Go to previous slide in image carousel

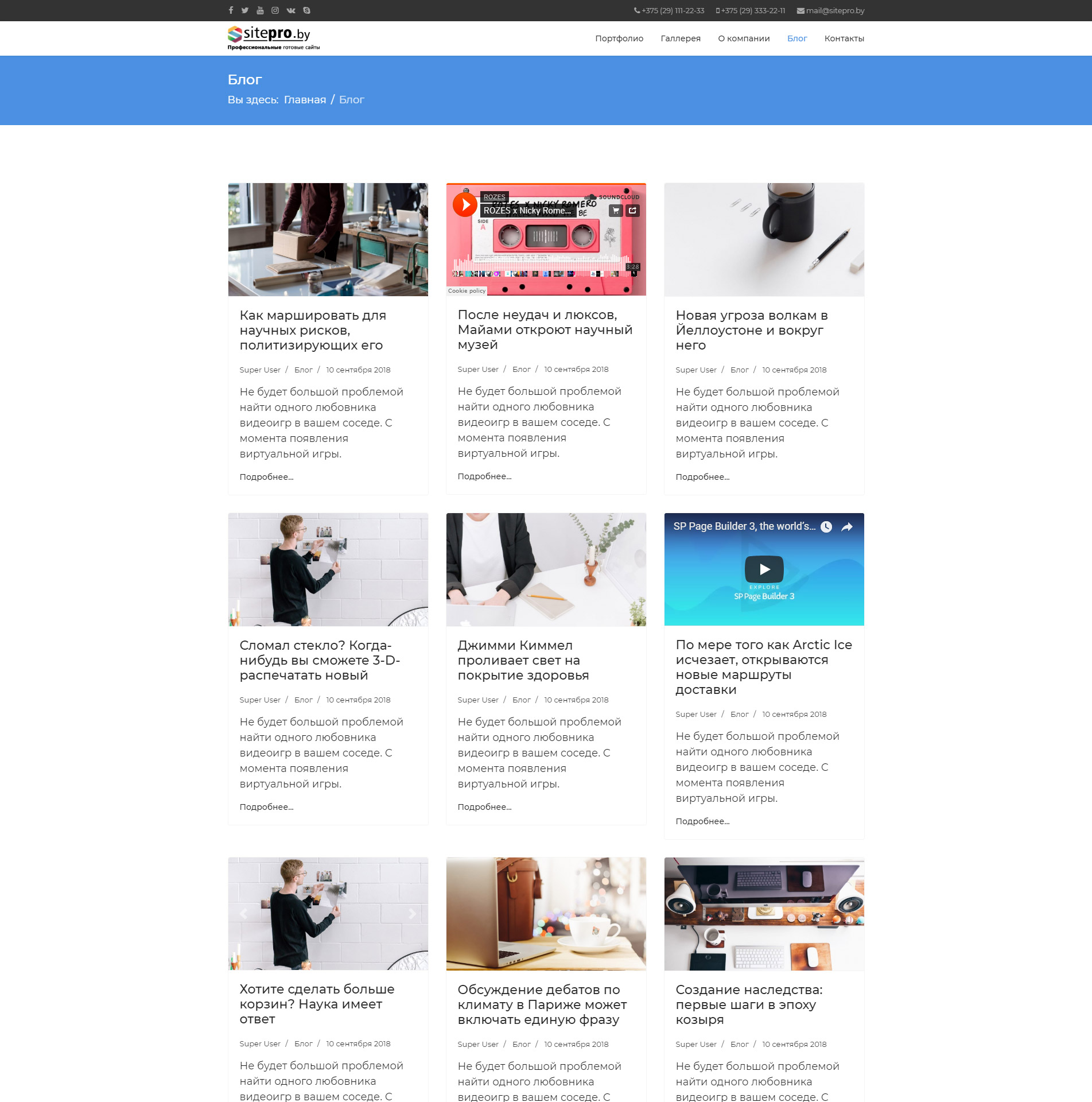click(x=244, y=914)
